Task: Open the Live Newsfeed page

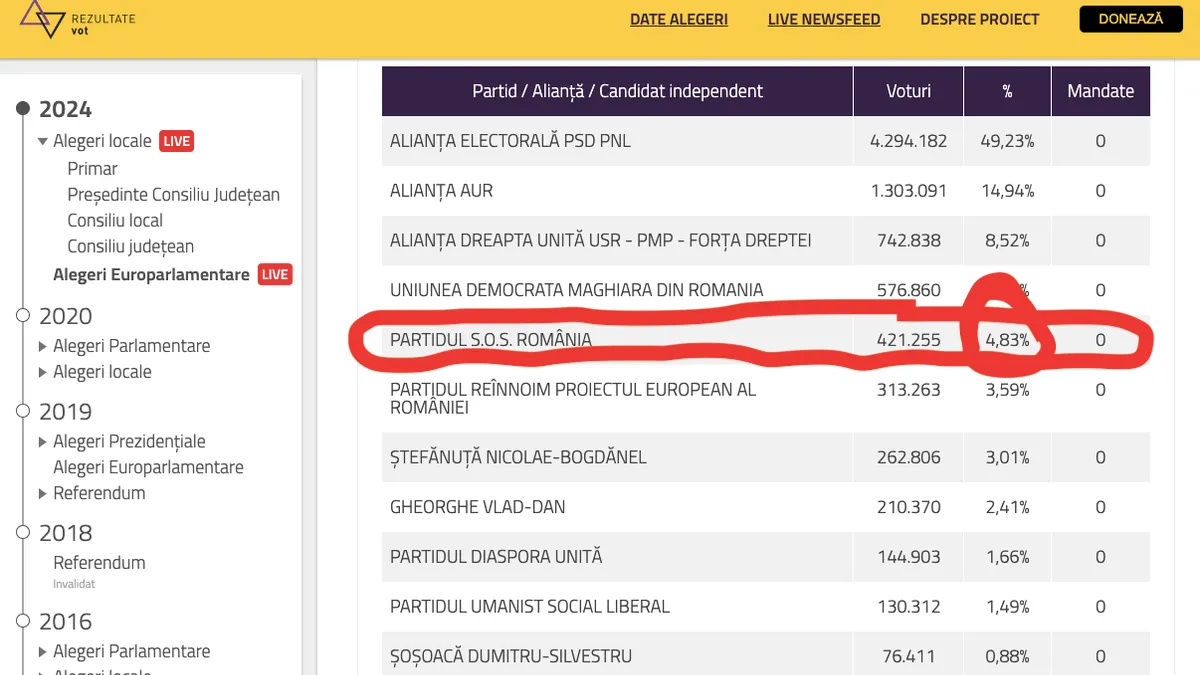Action: (823, 19)
